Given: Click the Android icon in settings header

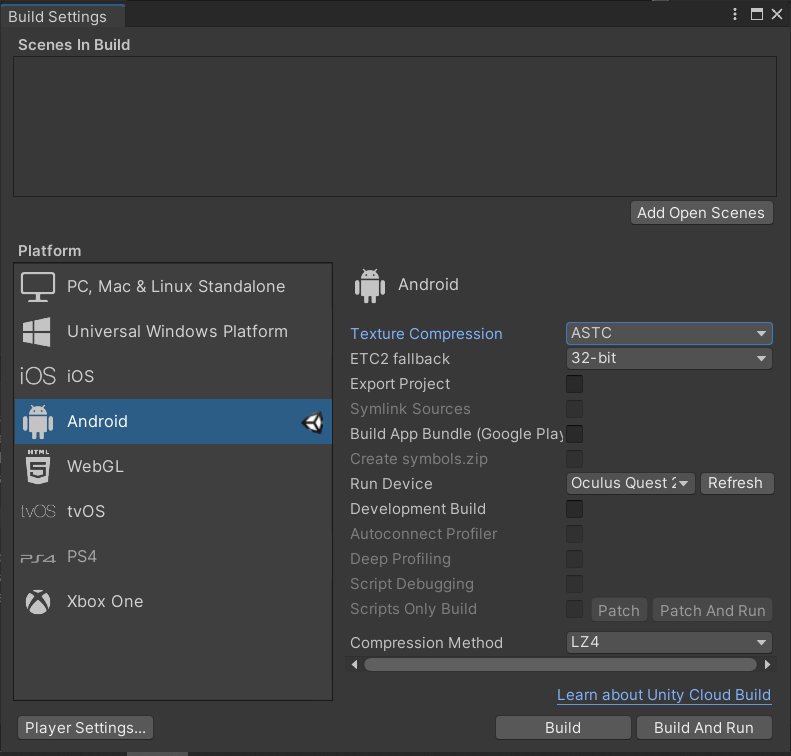Looking at the screenshot, I should tap(370, 286).
